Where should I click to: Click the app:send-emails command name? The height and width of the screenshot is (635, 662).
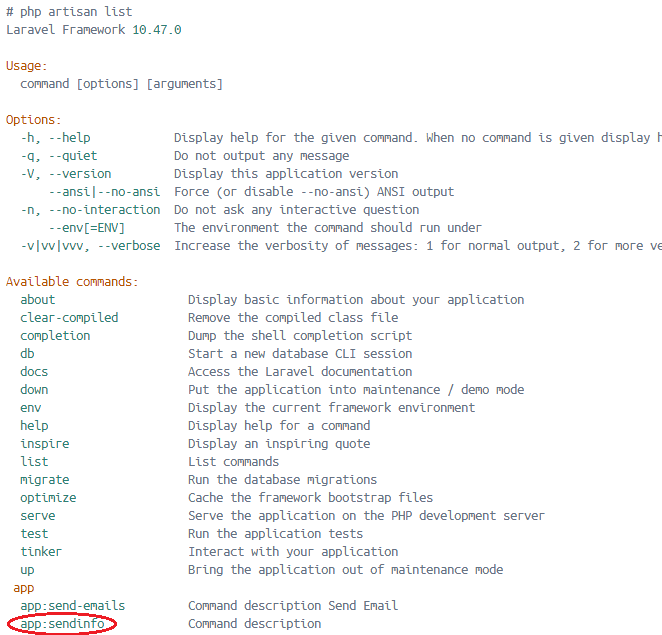(x=72, y=606)
